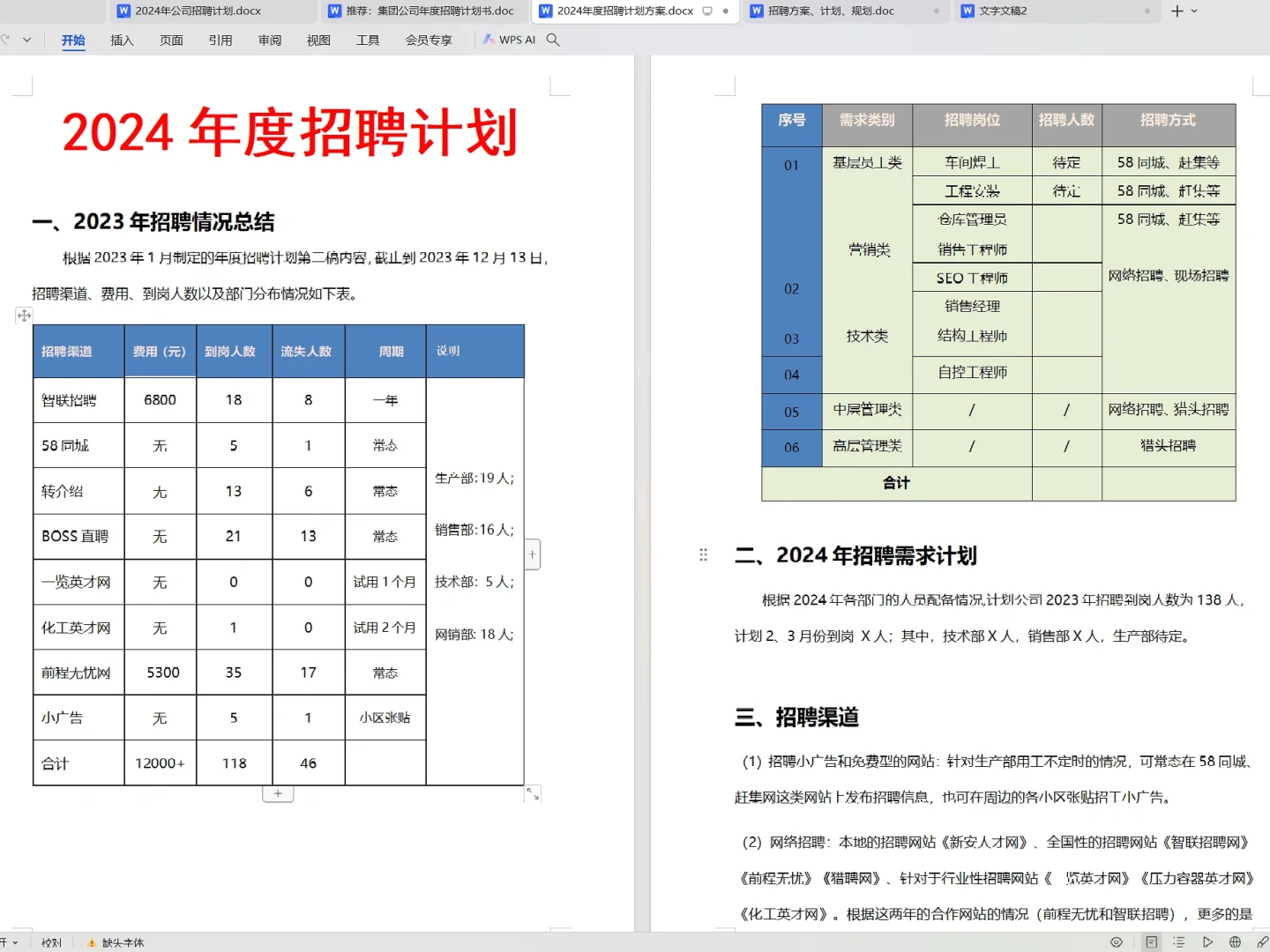Switch to outline view icon

(1178, 942)
